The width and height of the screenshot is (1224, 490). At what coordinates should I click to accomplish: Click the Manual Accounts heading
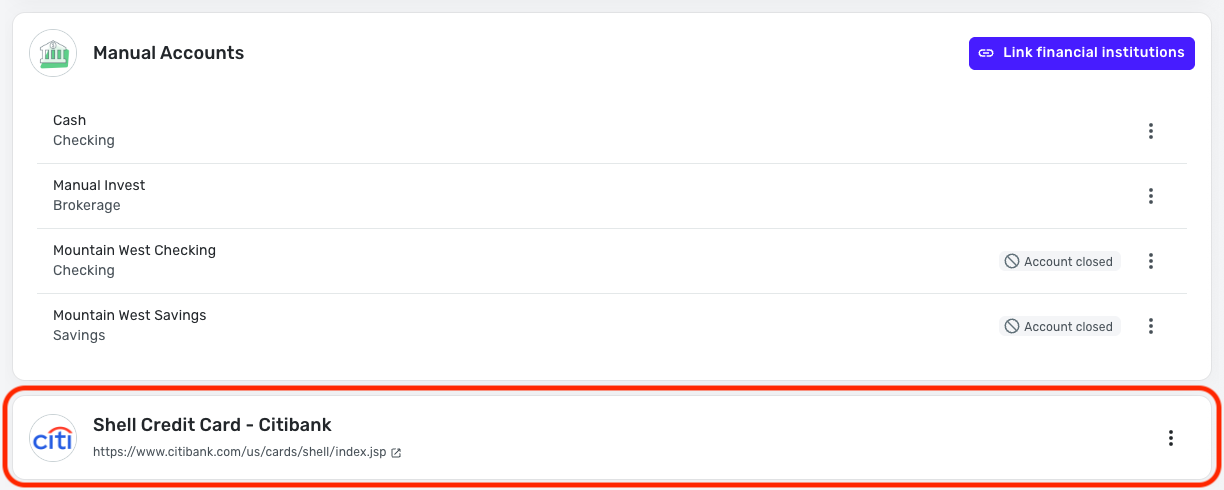tap(168, 53)
